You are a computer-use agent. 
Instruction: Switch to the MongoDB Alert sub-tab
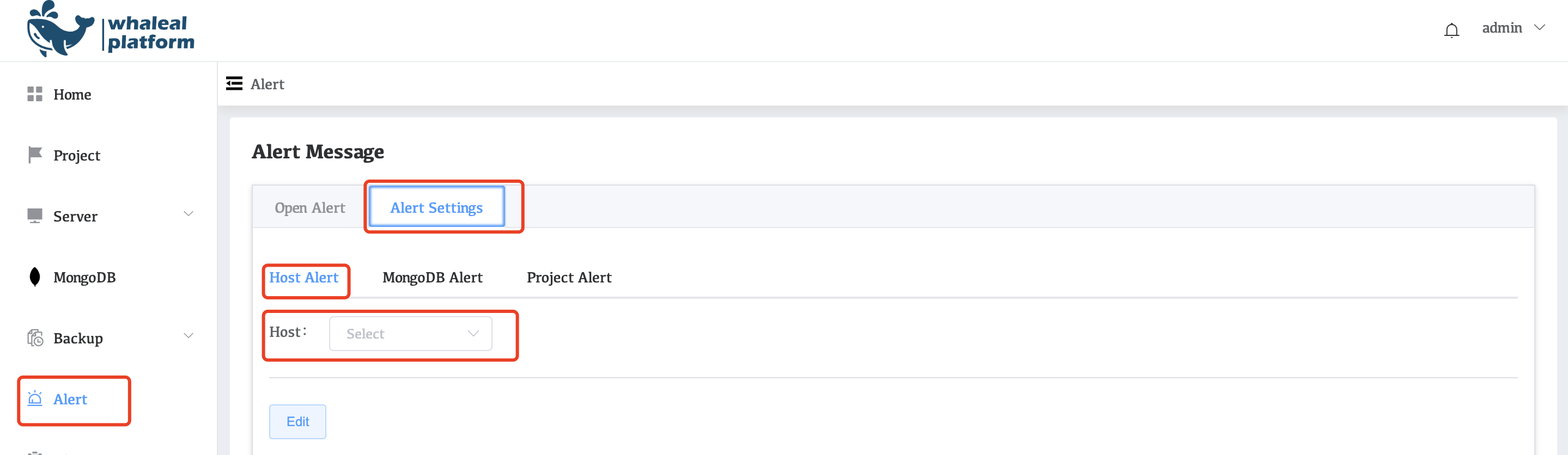pyautogui.click(x=432, y=278)
